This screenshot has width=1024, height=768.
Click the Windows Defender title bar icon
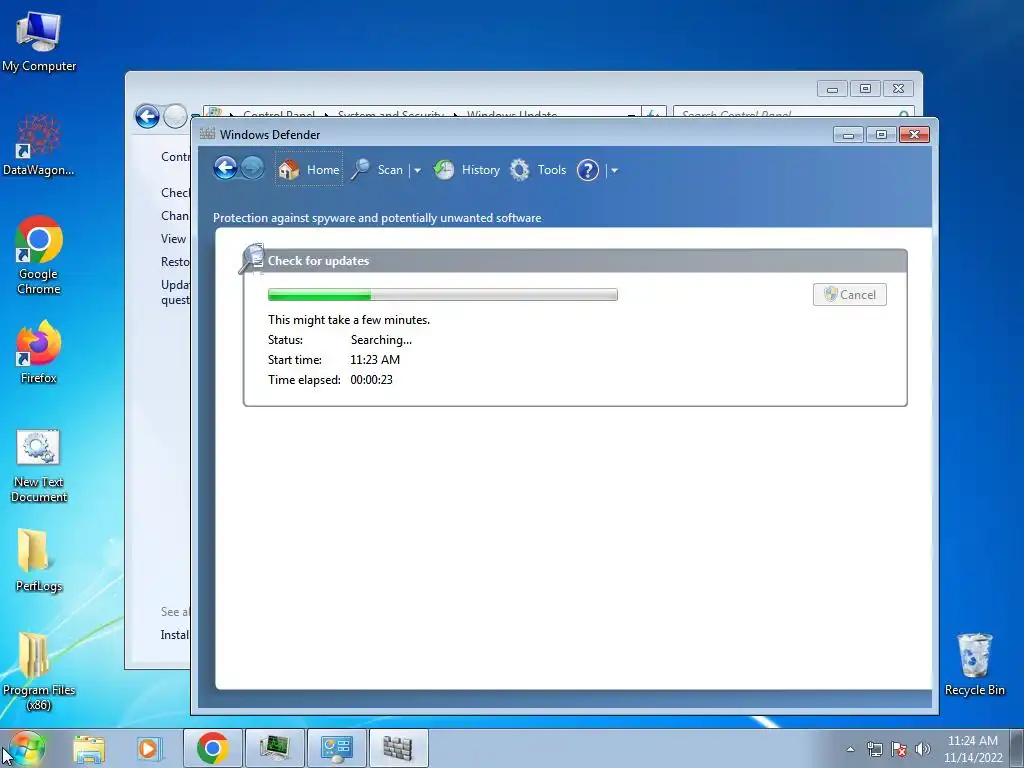(x=208, y=134)
